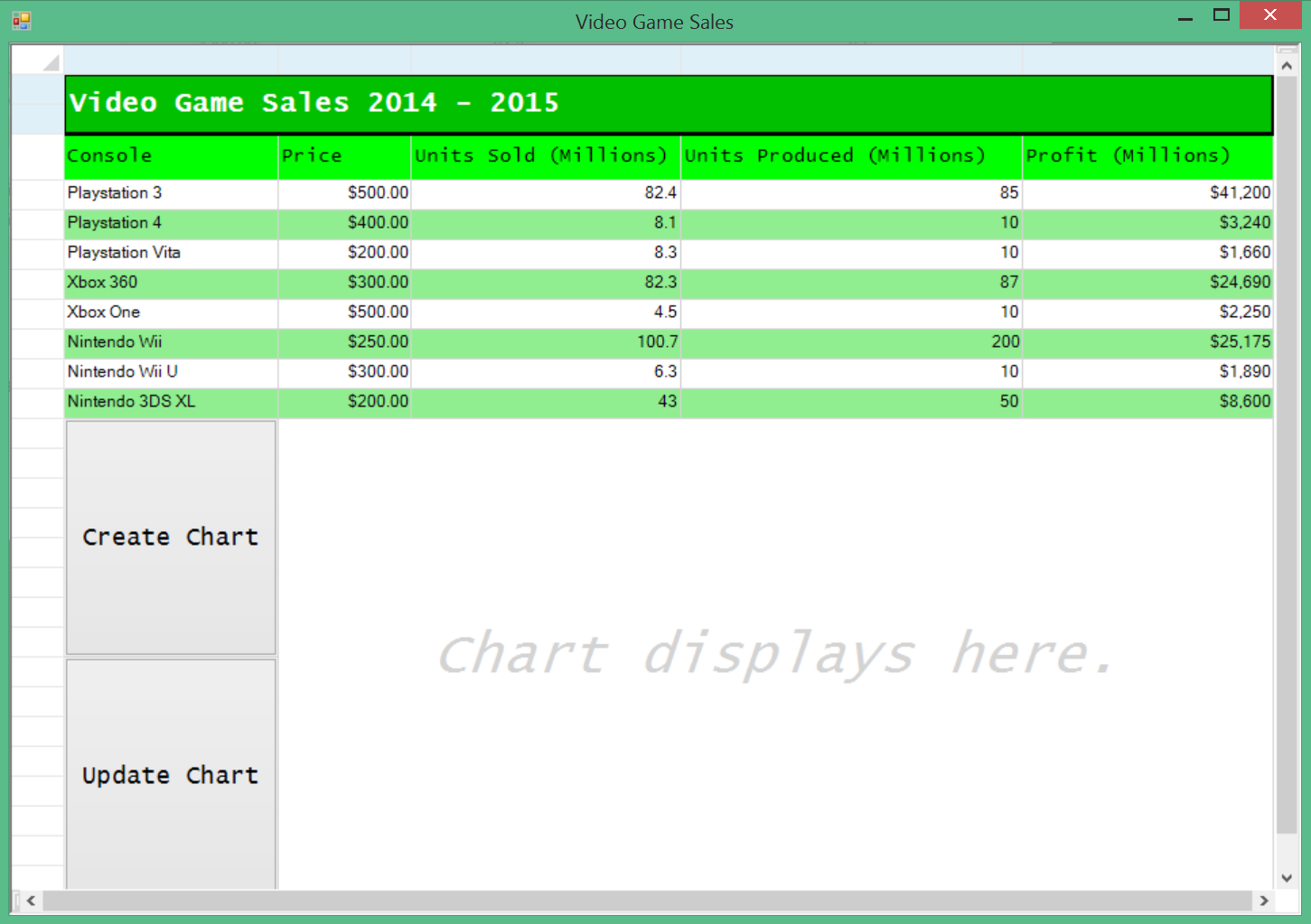The width and height of the screenshot is (1311, 924).
Task: Select Nintendo 3DS XL units produced '50'
Action: [x=851, y=402]
